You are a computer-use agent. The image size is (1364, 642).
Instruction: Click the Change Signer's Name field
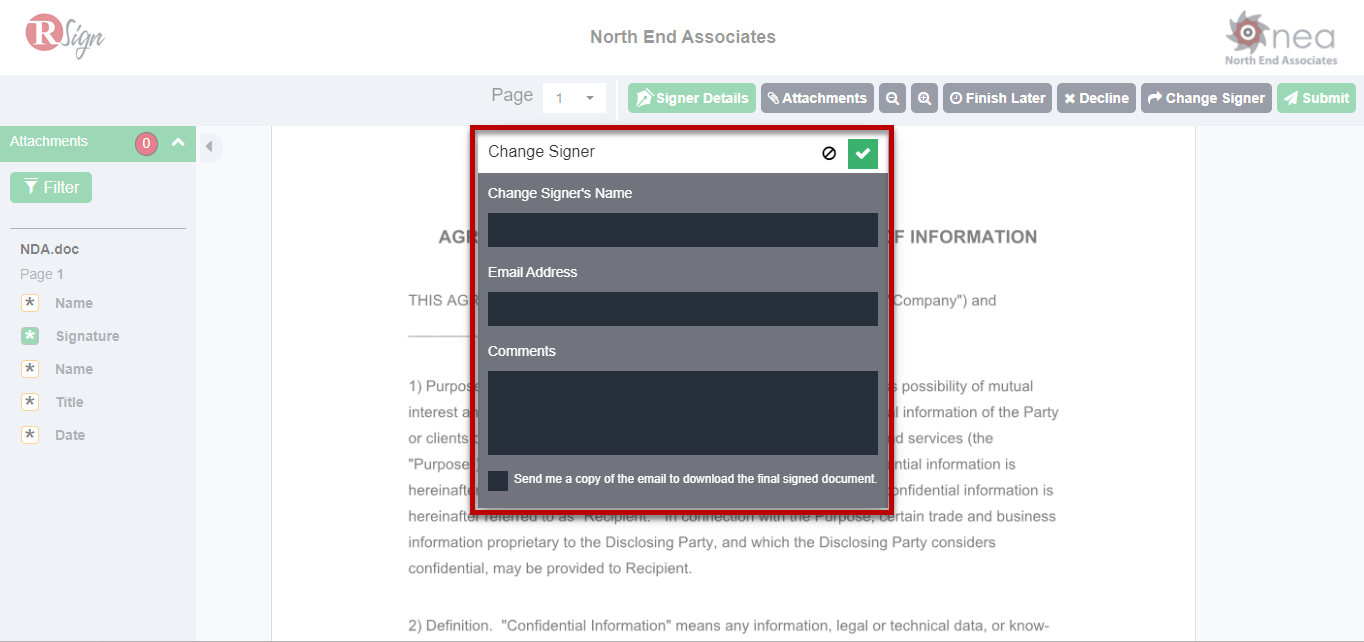click(x=682, y=230)
